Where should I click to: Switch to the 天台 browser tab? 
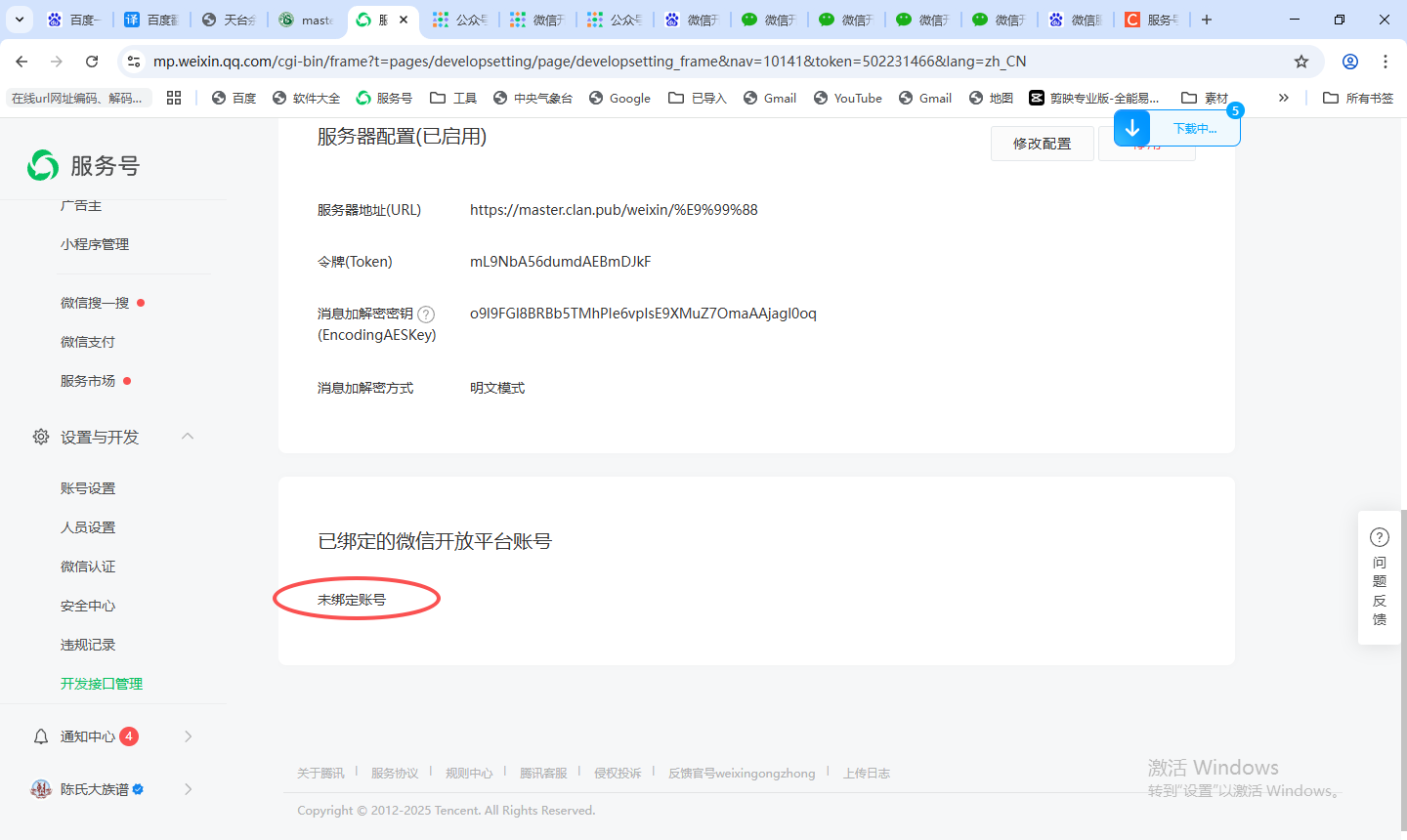[229, 20]
